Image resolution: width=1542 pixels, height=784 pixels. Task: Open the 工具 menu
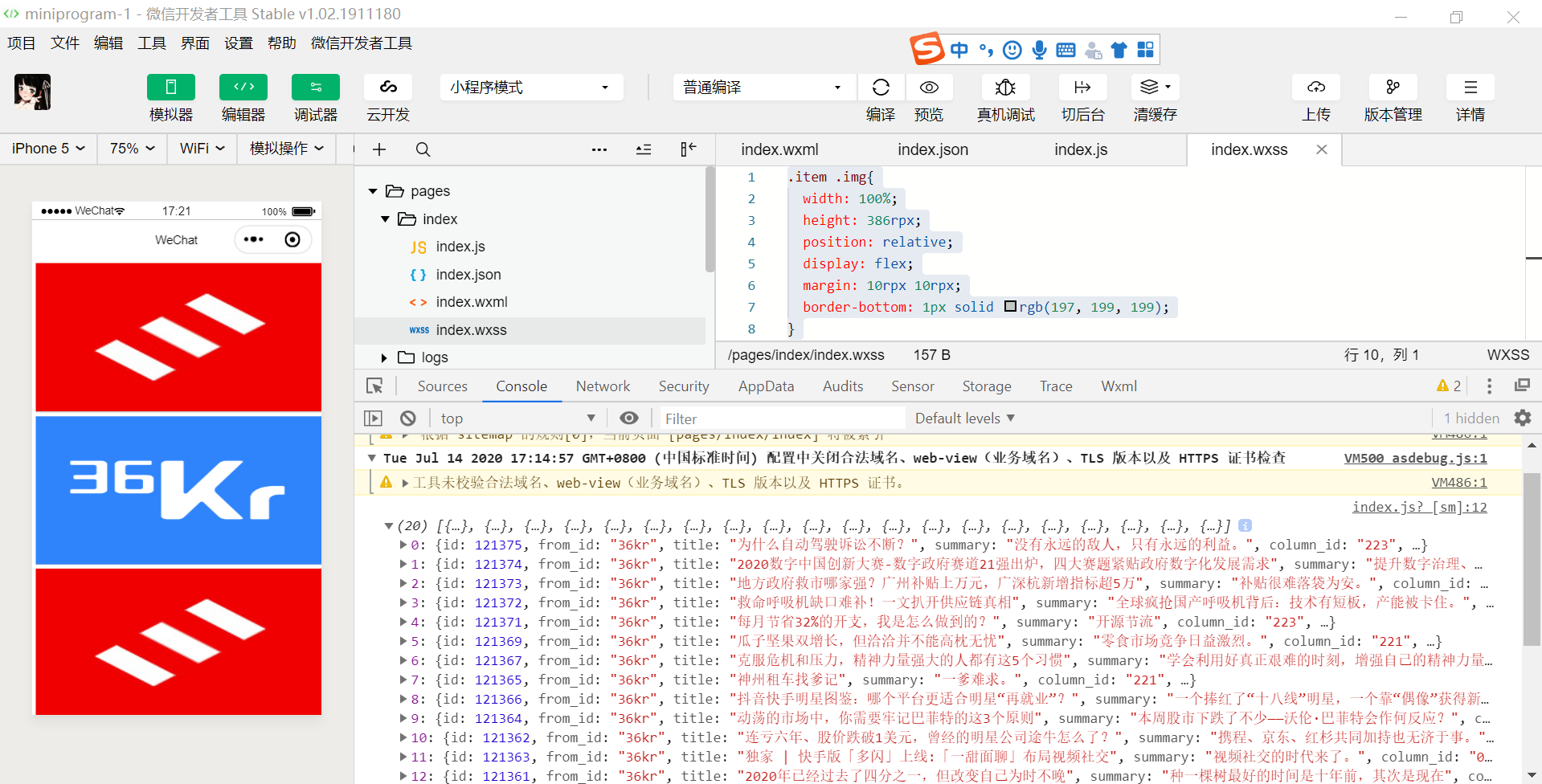point(151,43)
